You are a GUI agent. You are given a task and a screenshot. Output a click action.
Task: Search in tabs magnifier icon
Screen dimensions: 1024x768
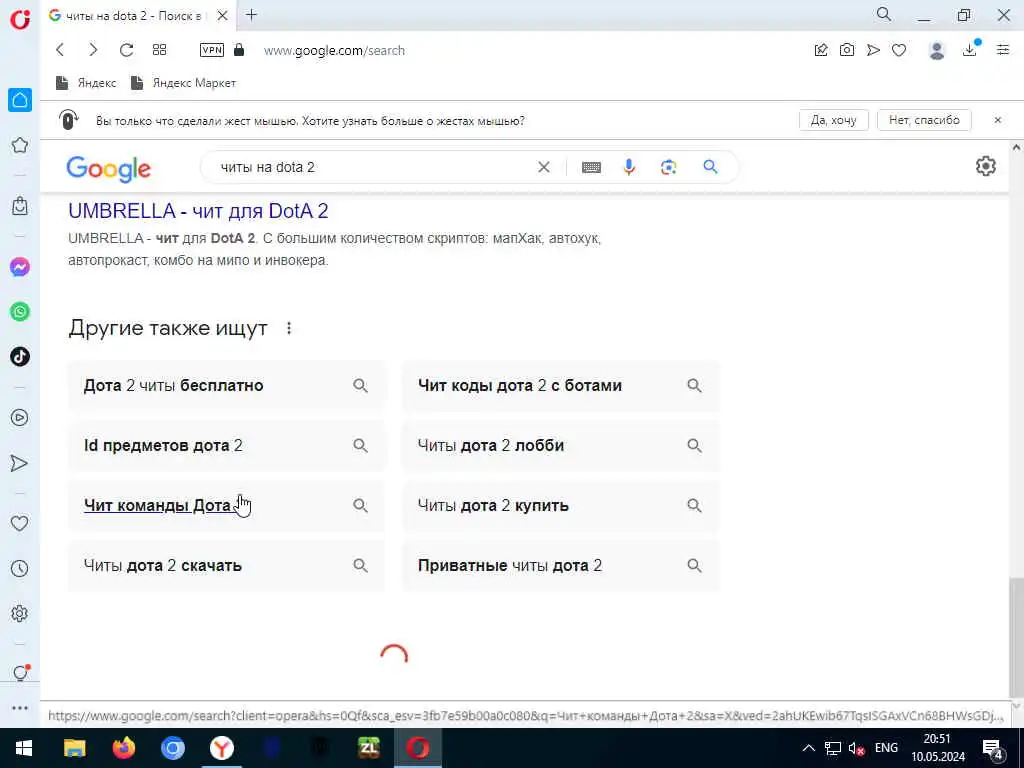(884, 14)
